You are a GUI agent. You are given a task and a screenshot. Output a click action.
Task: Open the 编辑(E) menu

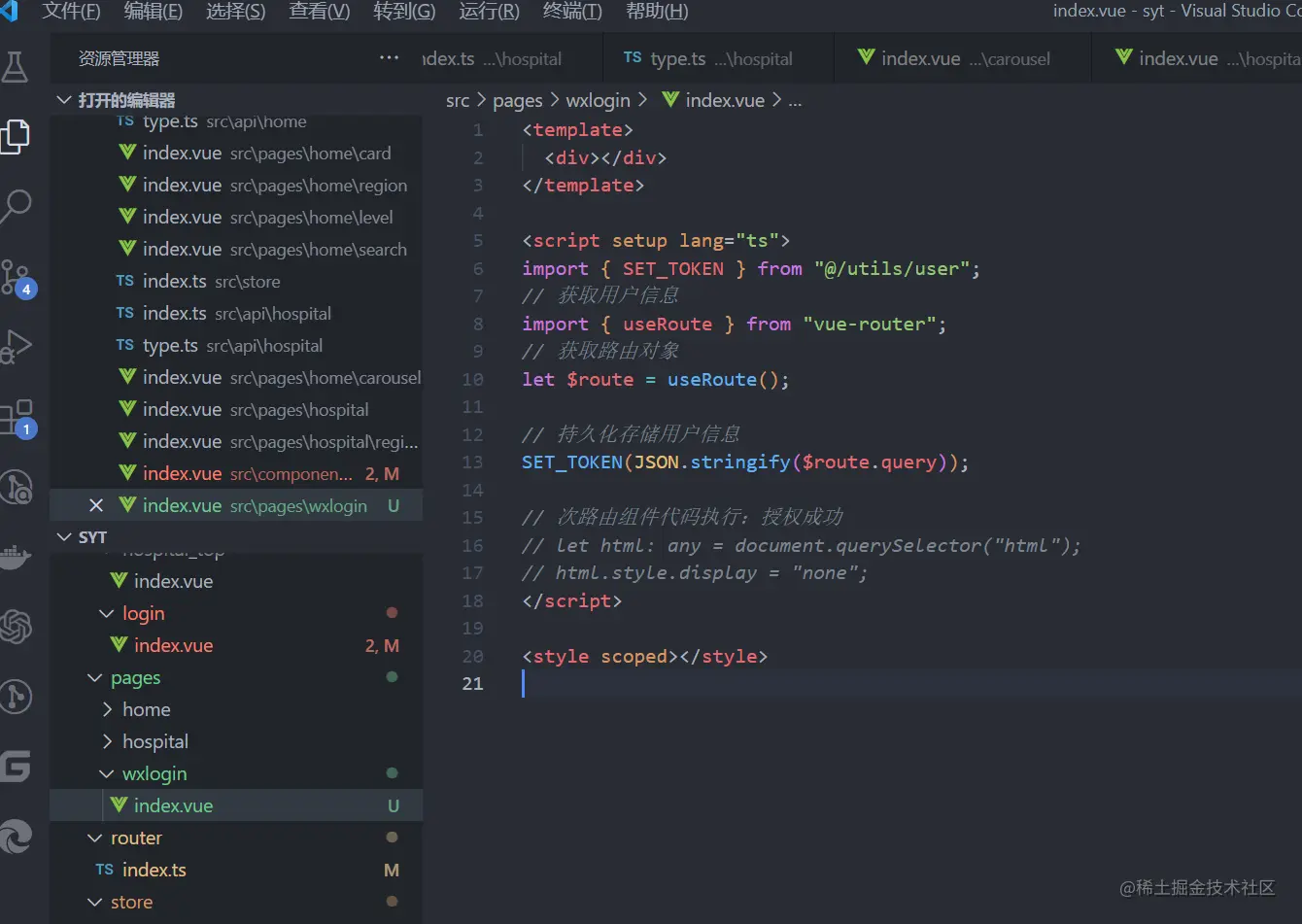pos(154,12)
